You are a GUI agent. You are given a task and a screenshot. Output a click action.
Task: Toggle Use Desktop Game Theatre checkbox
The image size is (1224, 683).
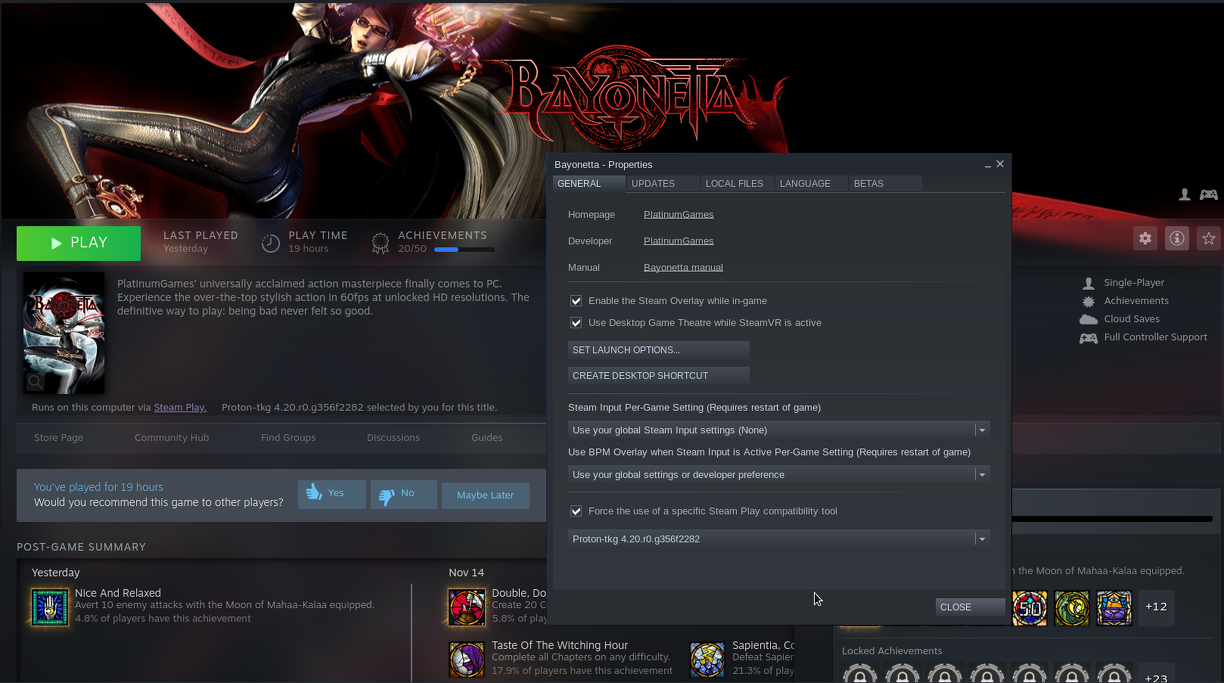click(576, 323)
